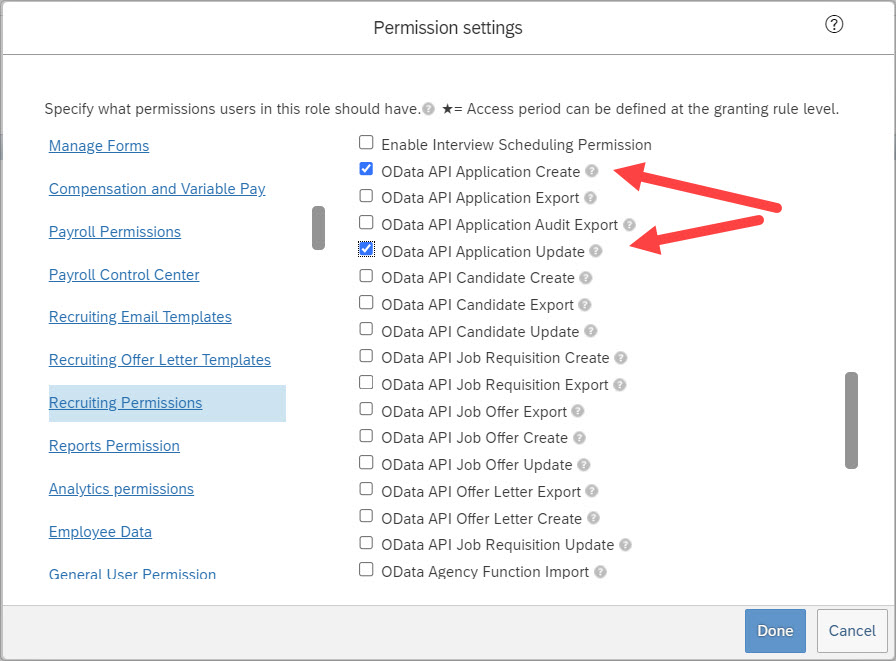Screen dimensions: 896x661
Task: Uncheck OData API Application Update
Action: (x=366, y=249)
